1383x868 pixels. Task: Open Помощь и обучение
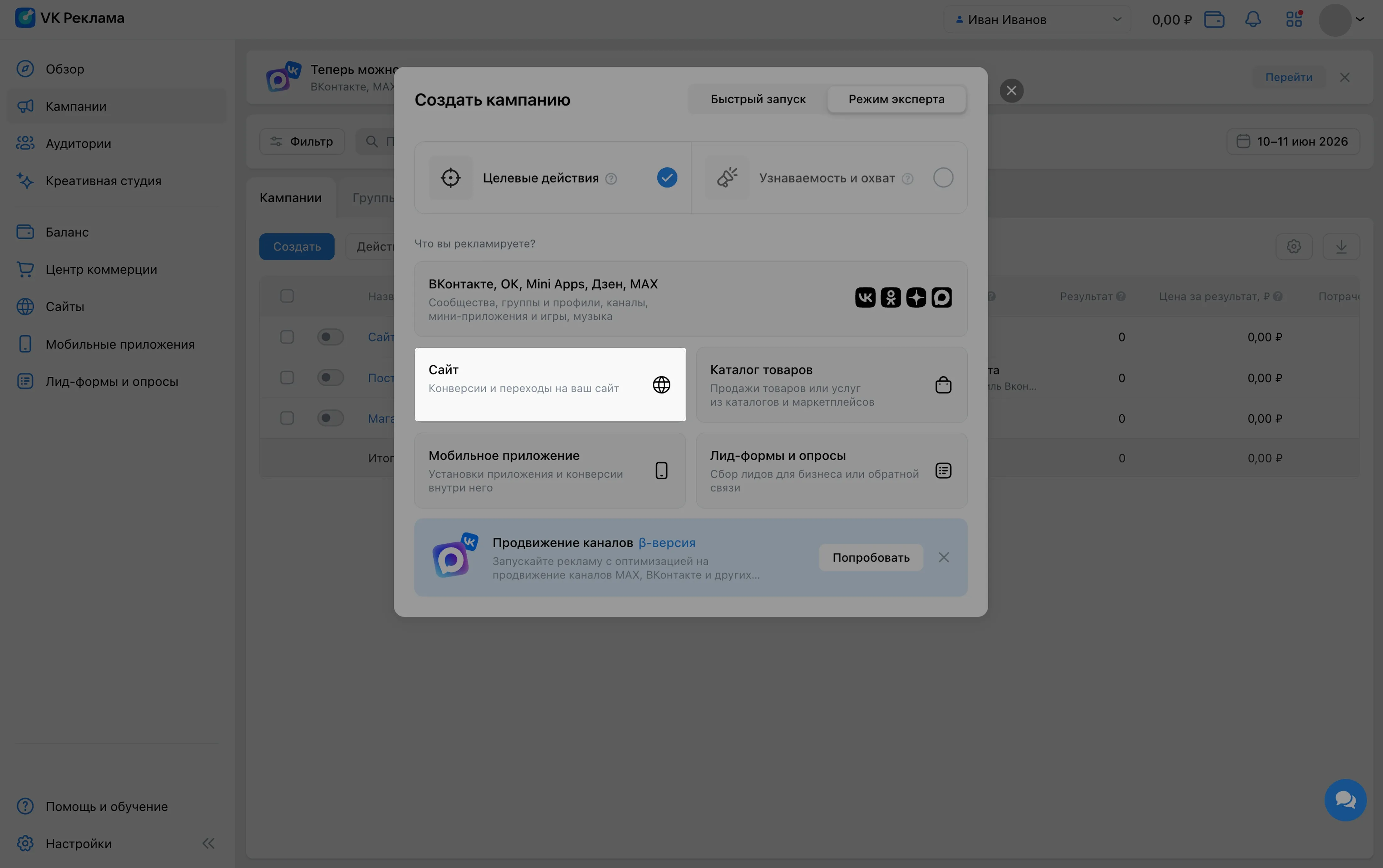point(117,806)
